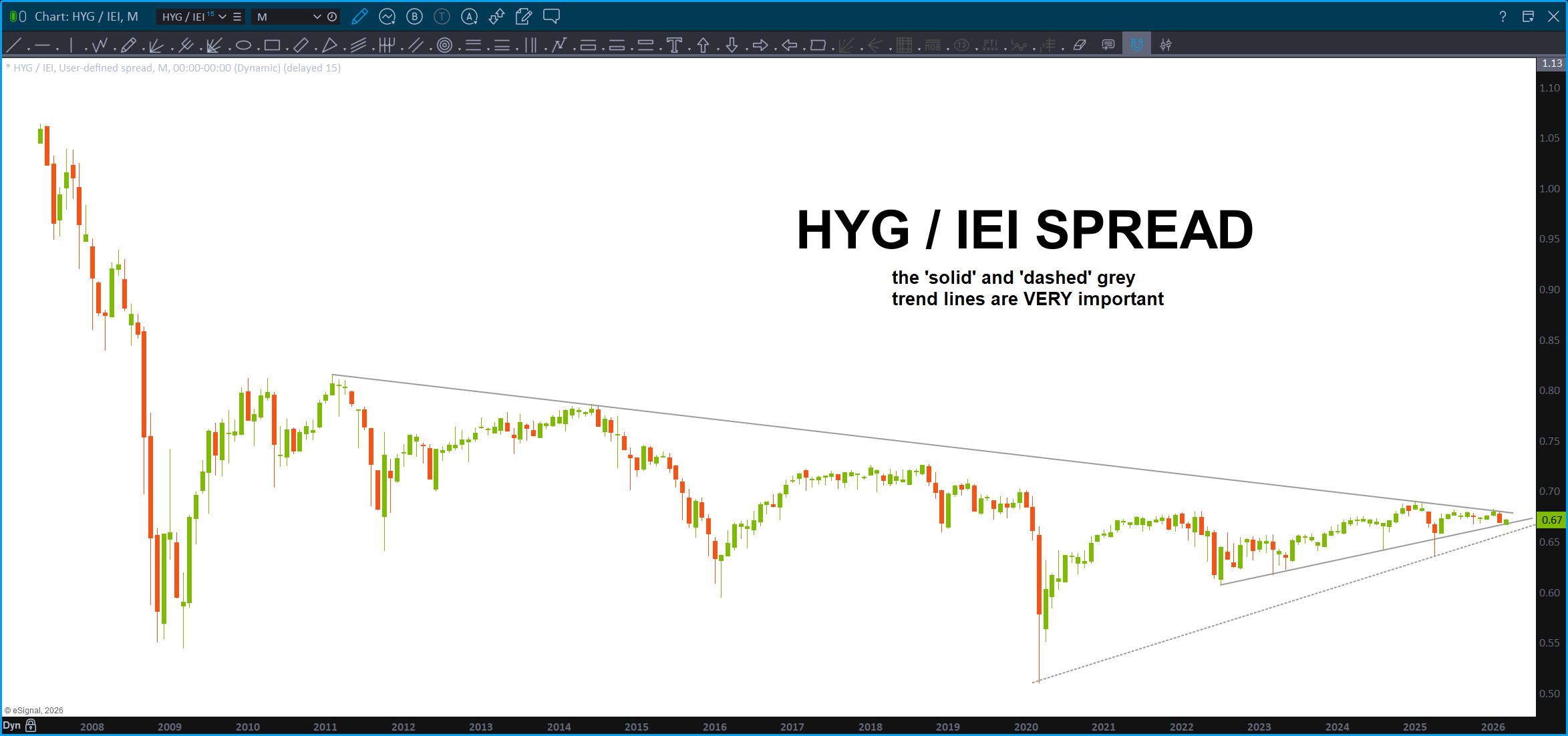The height and width of the screenshot is (736, 1568).
Task: Click the 0.67 current price label
Action: [x=1551, y=520]
